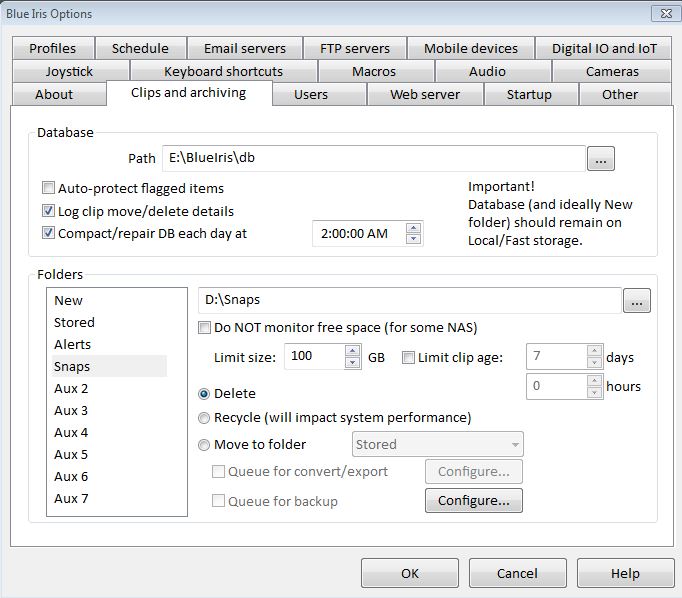Screen dimensions: 682x598
Task: Select Snaps in Folders list
Action: [x=109, y=366]
